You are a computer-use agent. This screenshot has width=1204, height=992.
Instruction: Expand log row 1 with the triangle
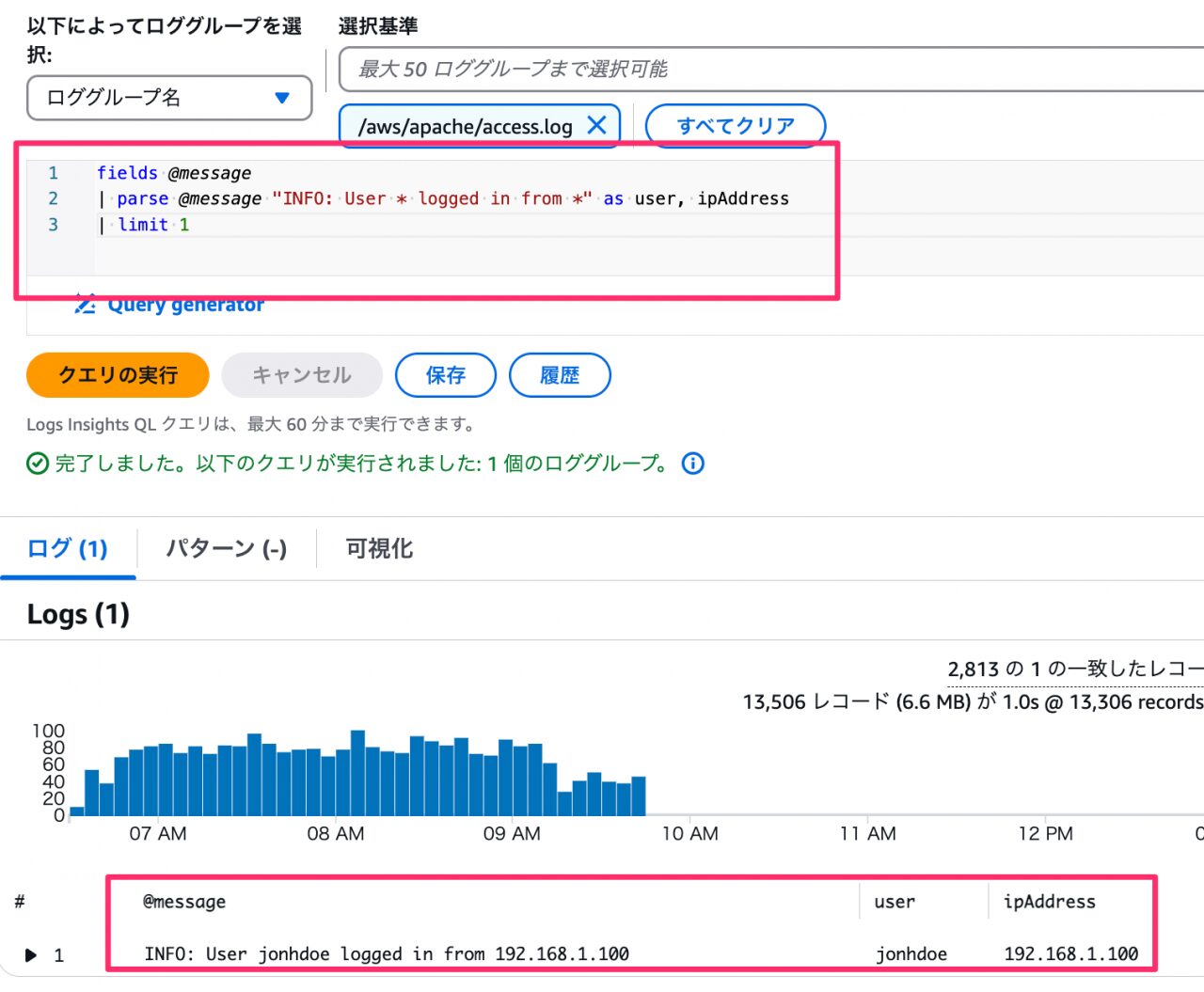(31, 955)
